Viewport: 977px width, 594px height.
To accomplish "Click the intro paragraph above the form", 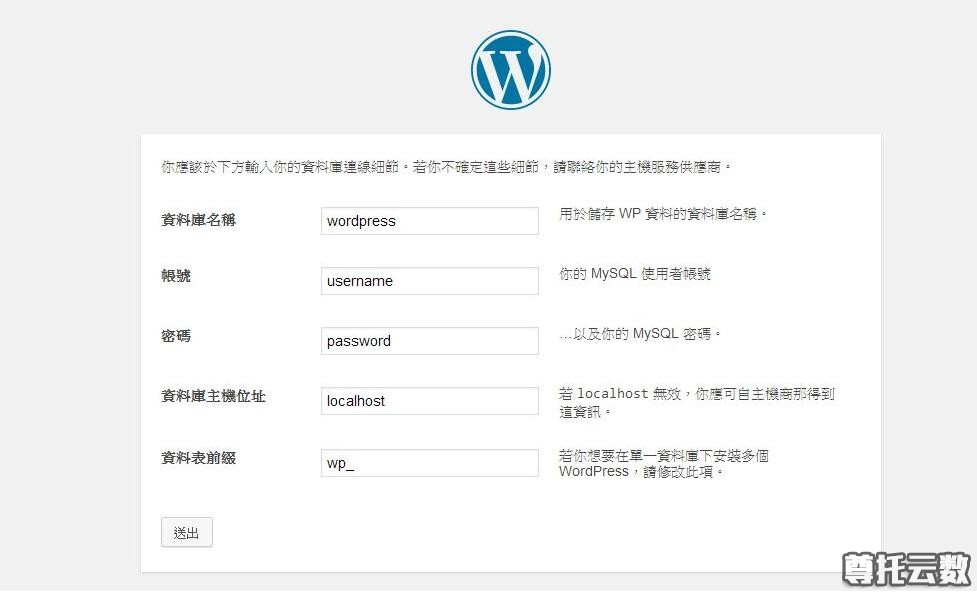I will [447, 167].
